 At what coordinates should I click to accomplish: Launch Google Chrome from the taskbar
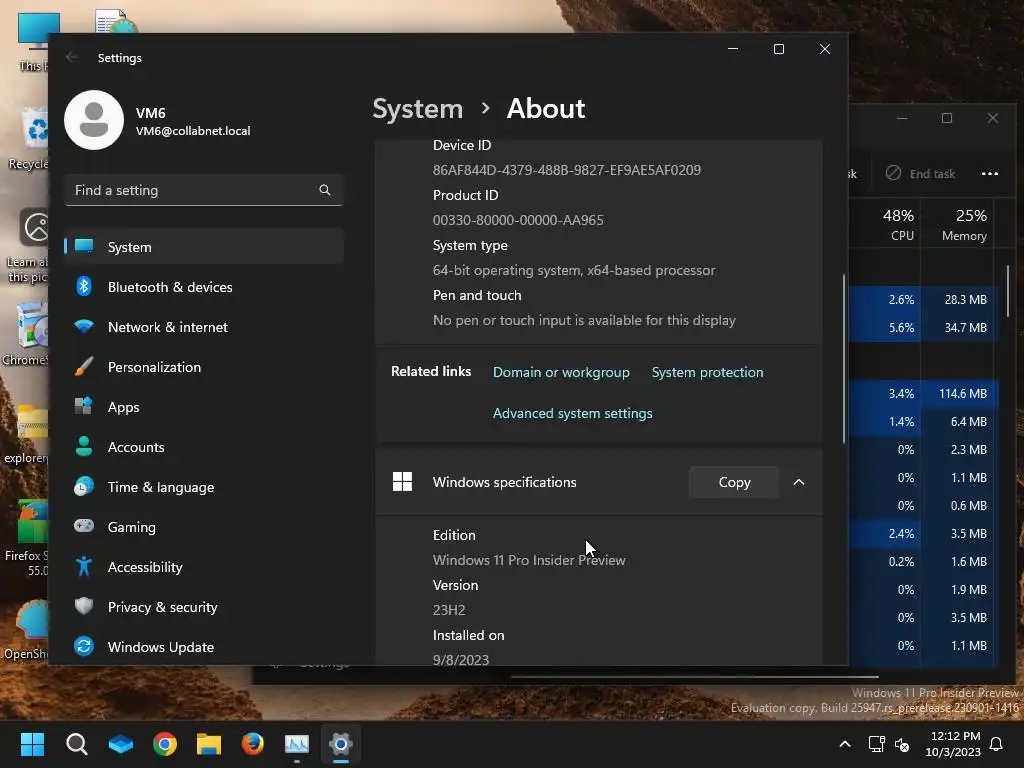[x=165, y=743]
